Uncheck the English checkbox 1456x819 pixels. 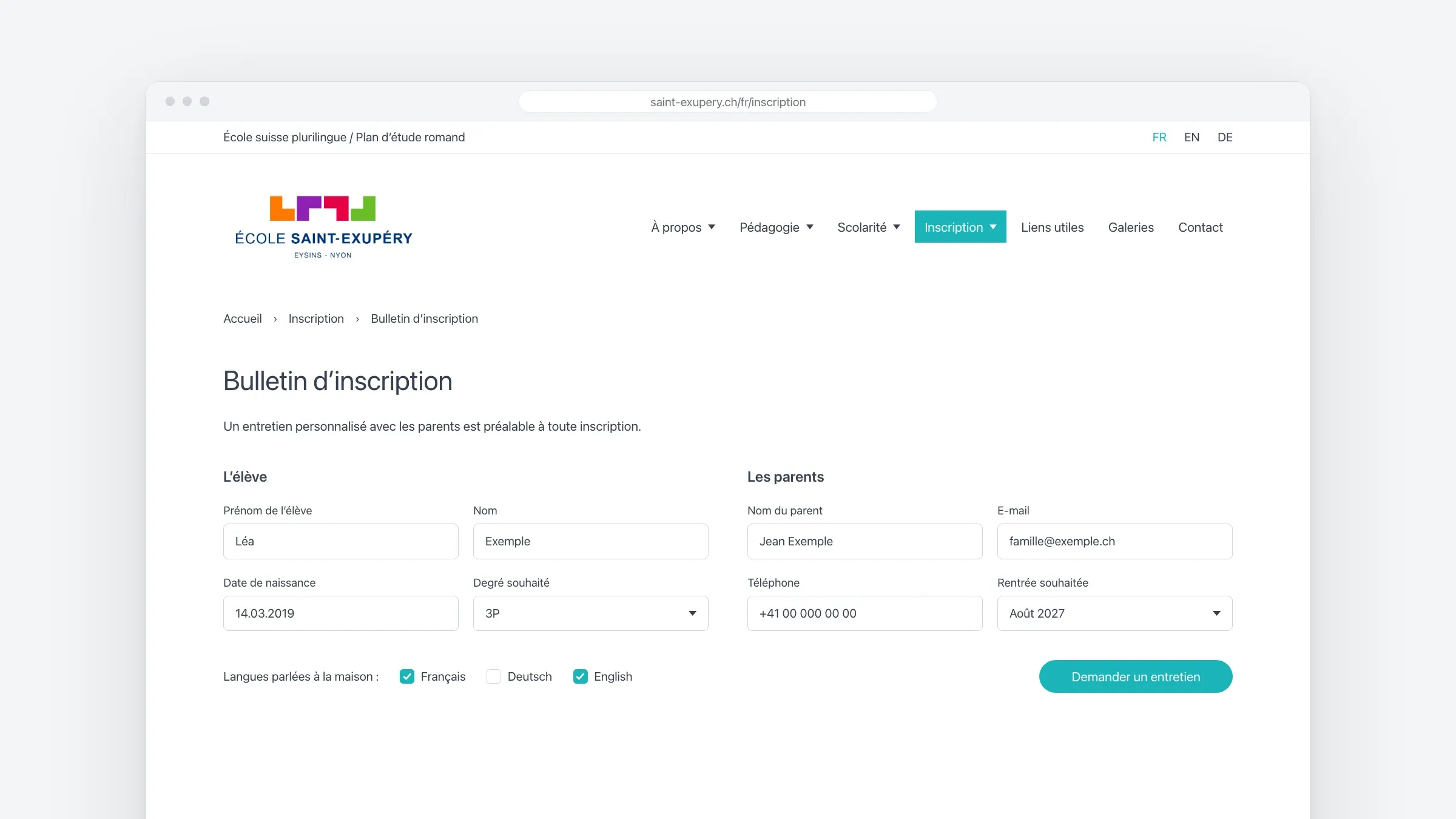tap(581, 676)
